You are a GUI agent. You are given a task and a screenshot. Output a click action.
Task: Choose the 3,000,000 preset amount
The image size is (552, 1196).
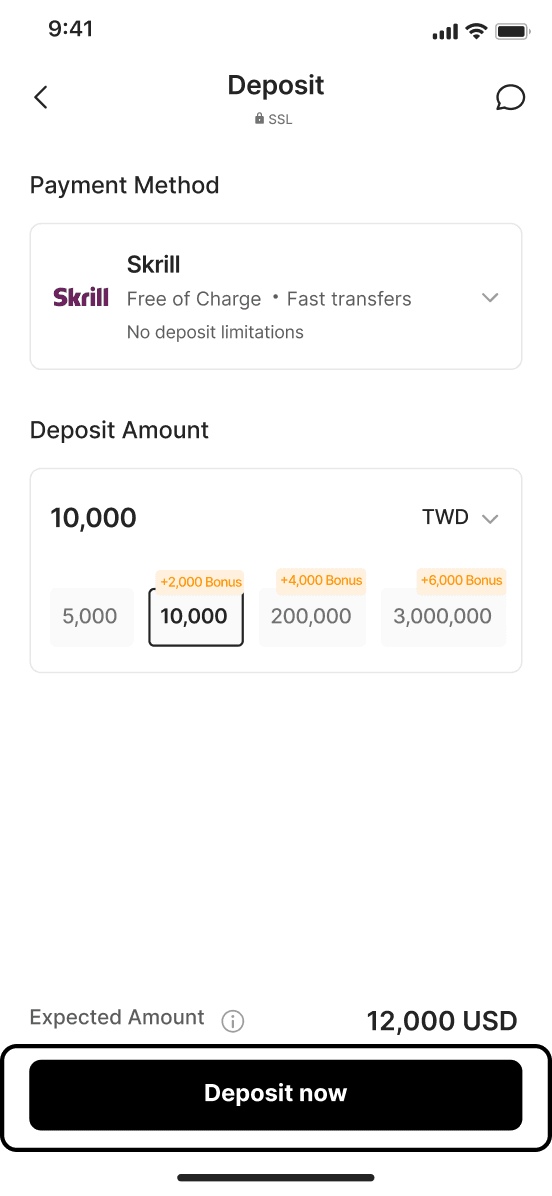click(x=443, y=616)
